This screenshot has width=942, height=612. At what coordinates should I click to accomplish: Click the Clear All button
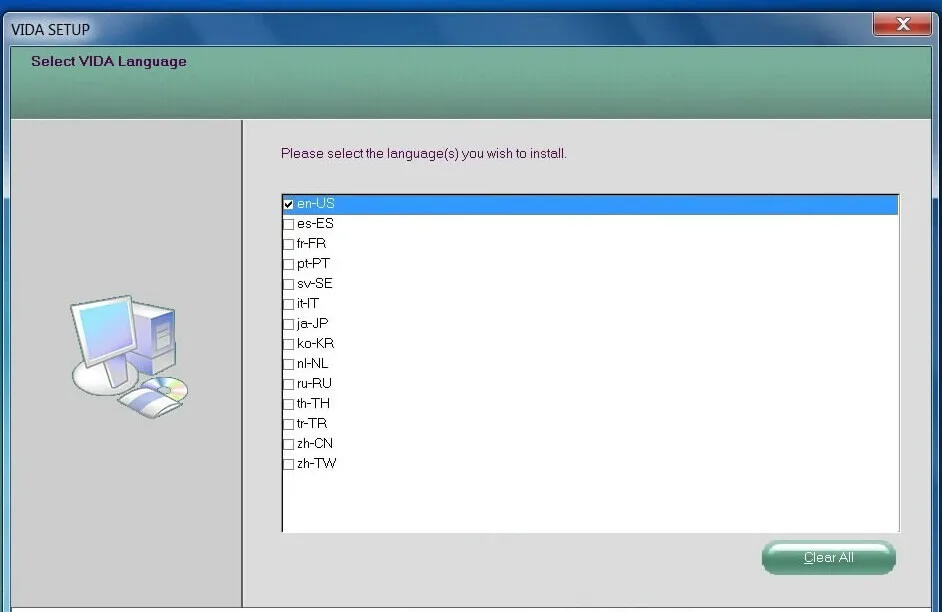[828, 557]
